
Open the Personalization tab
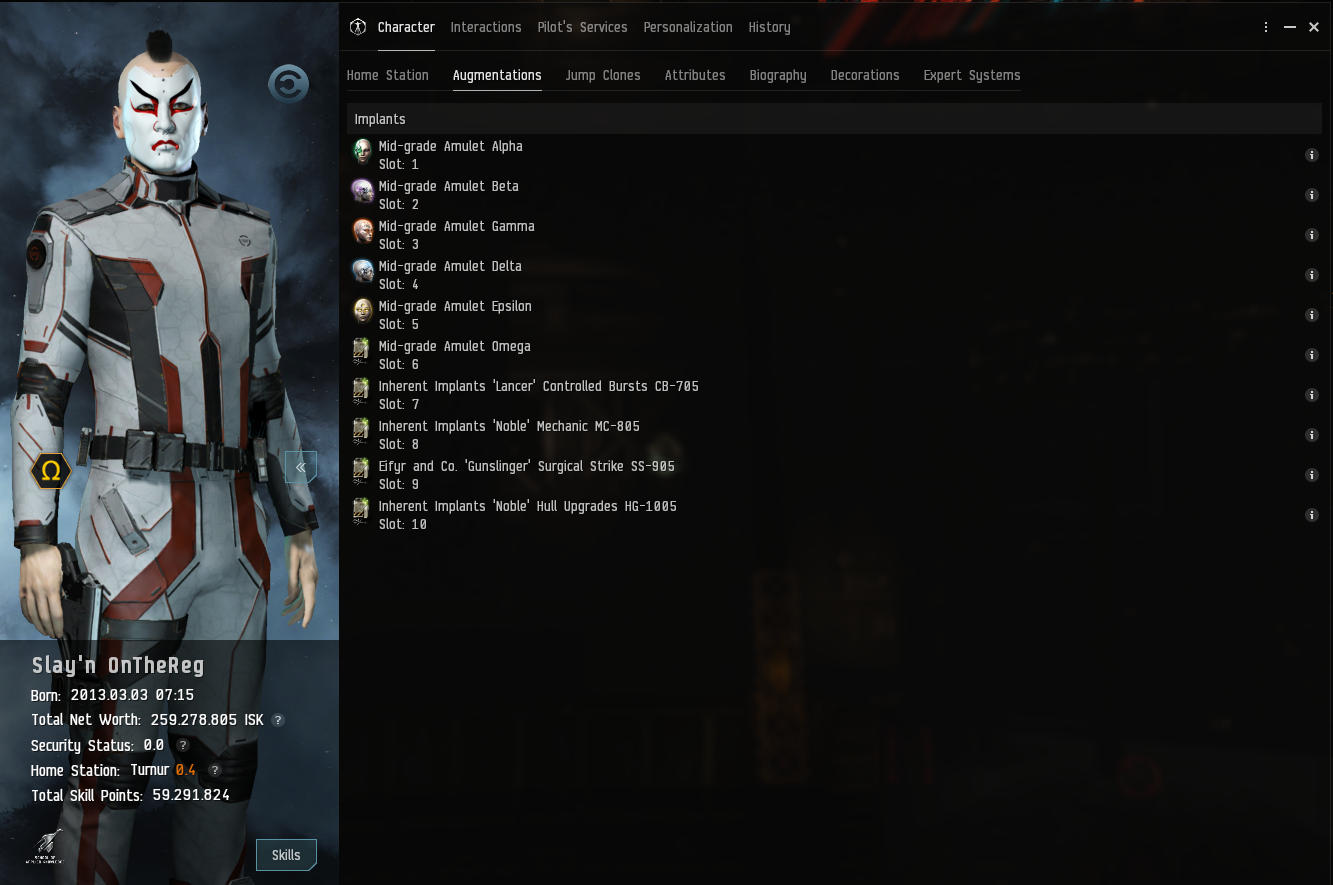(688, 27)
